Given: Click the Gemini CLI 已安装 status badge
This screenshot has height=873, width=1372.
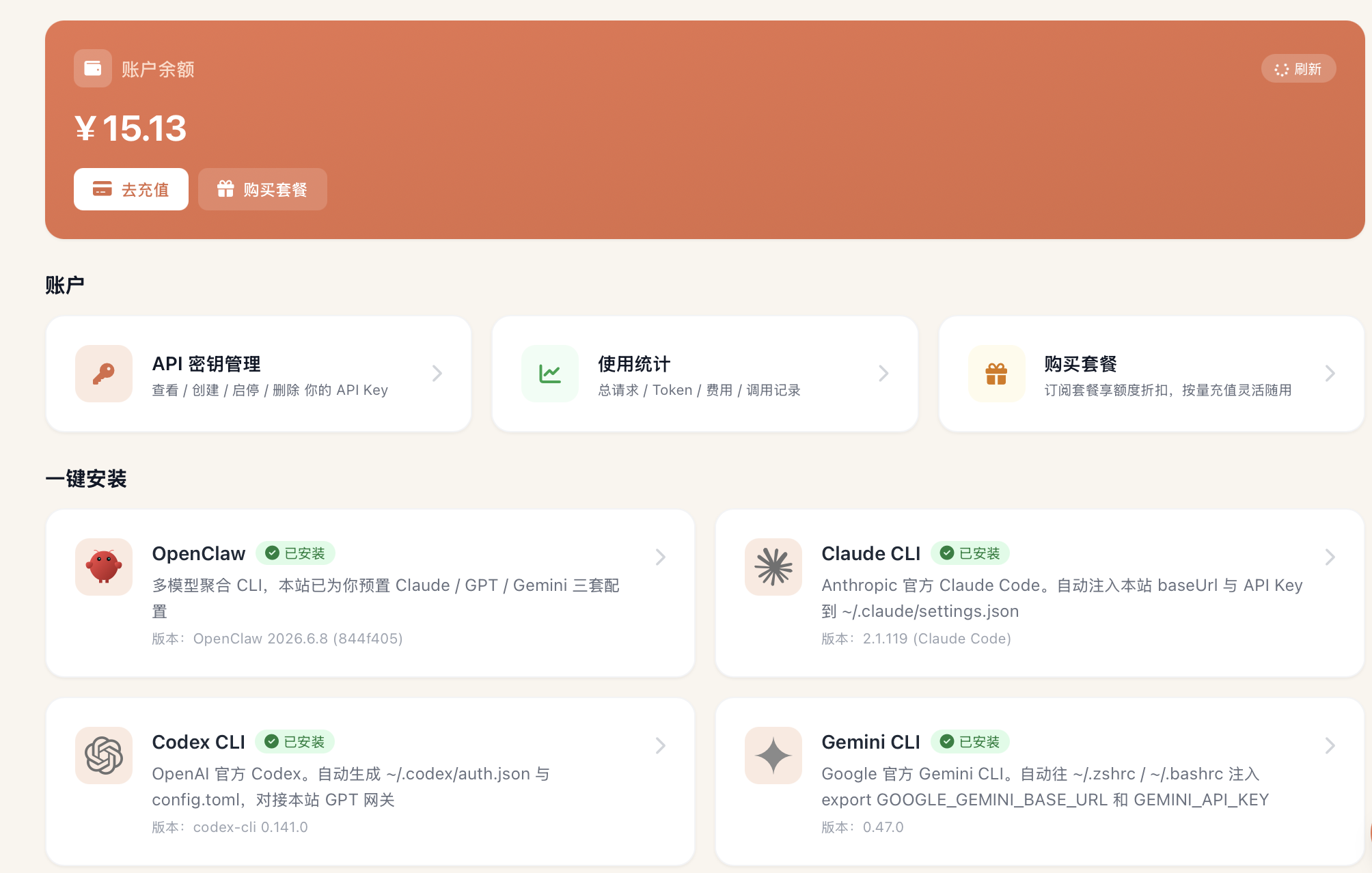Looking at the screenshot, I should pos(970,742).
